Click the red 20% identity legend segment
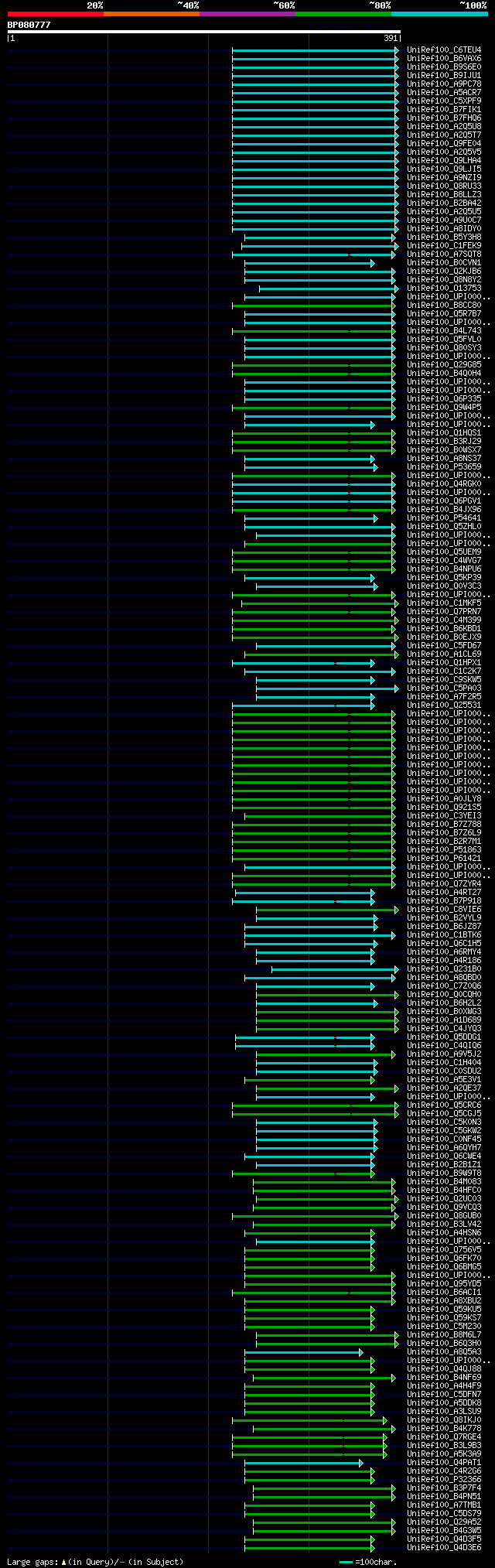 tap(55, 14)
